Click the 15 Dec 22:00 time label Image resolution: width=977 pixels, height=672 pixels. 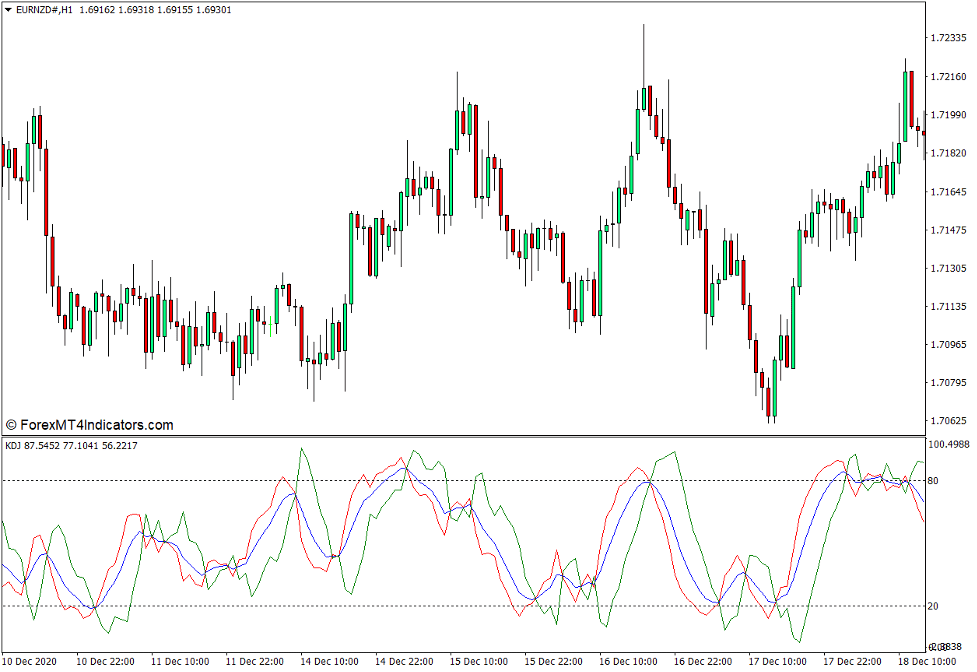click(553, 662)
